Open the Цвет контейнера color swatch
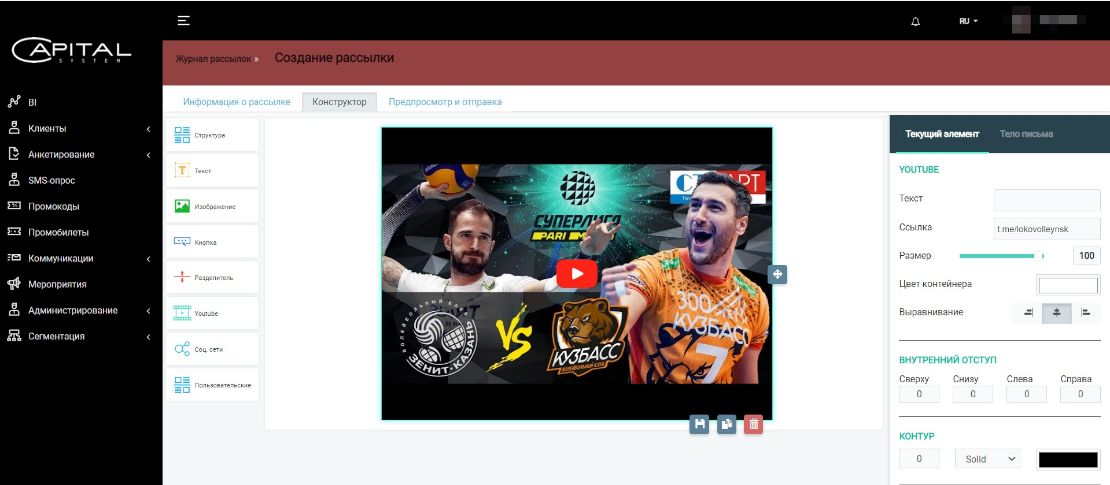The image size is (1110, 485). [x=1068, y=285]
